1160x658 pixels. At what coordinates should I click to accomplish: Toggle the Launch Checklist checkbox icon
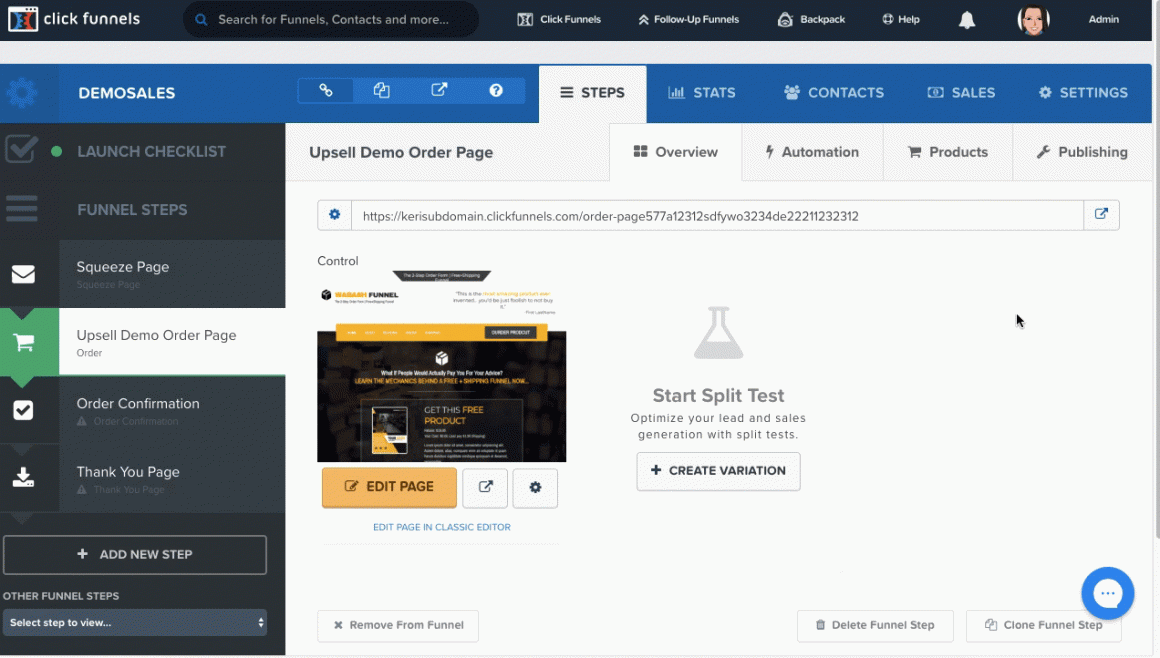[22, 151]
